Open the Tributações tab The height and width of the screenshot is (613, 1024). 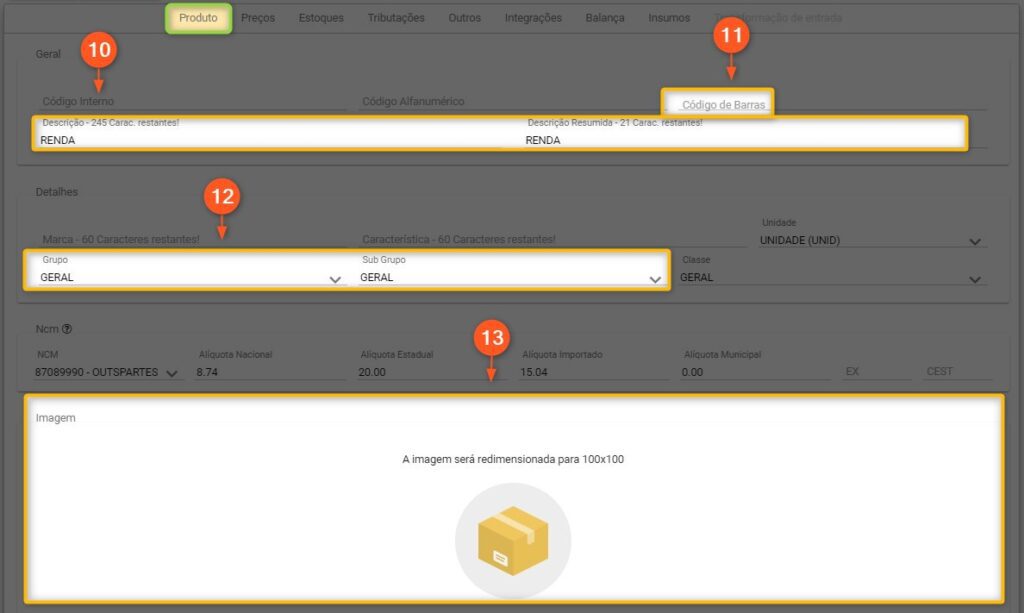pos(396,18)
